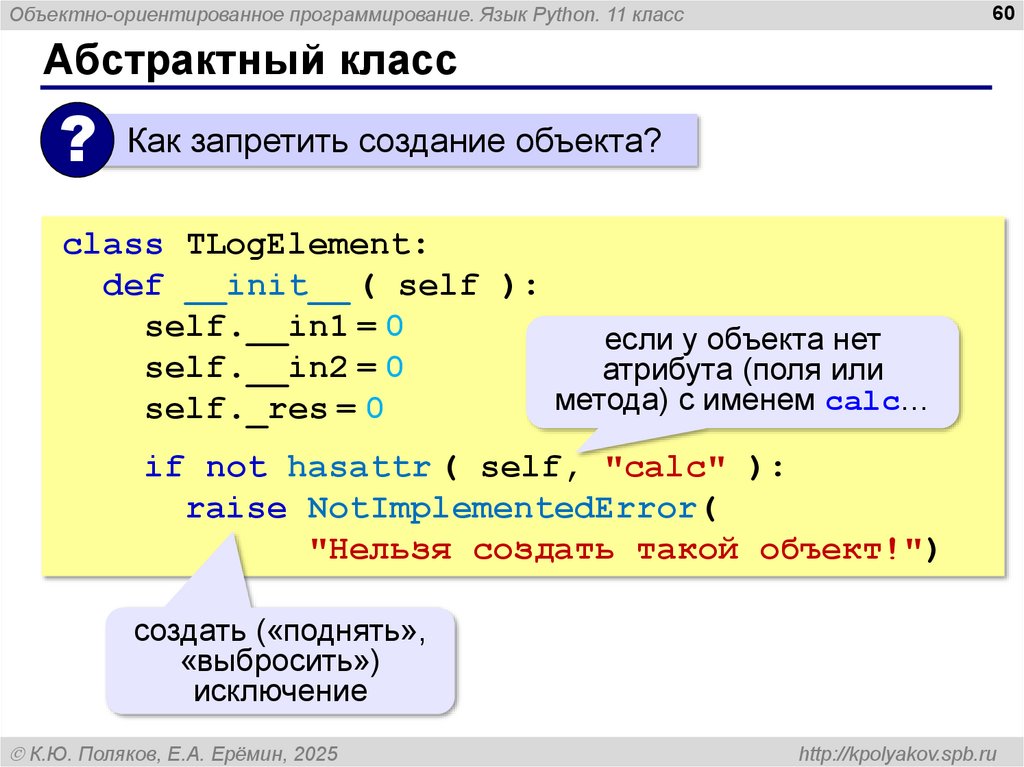Click the line "self.__in2 = 0"

click(x=274, y=367)
